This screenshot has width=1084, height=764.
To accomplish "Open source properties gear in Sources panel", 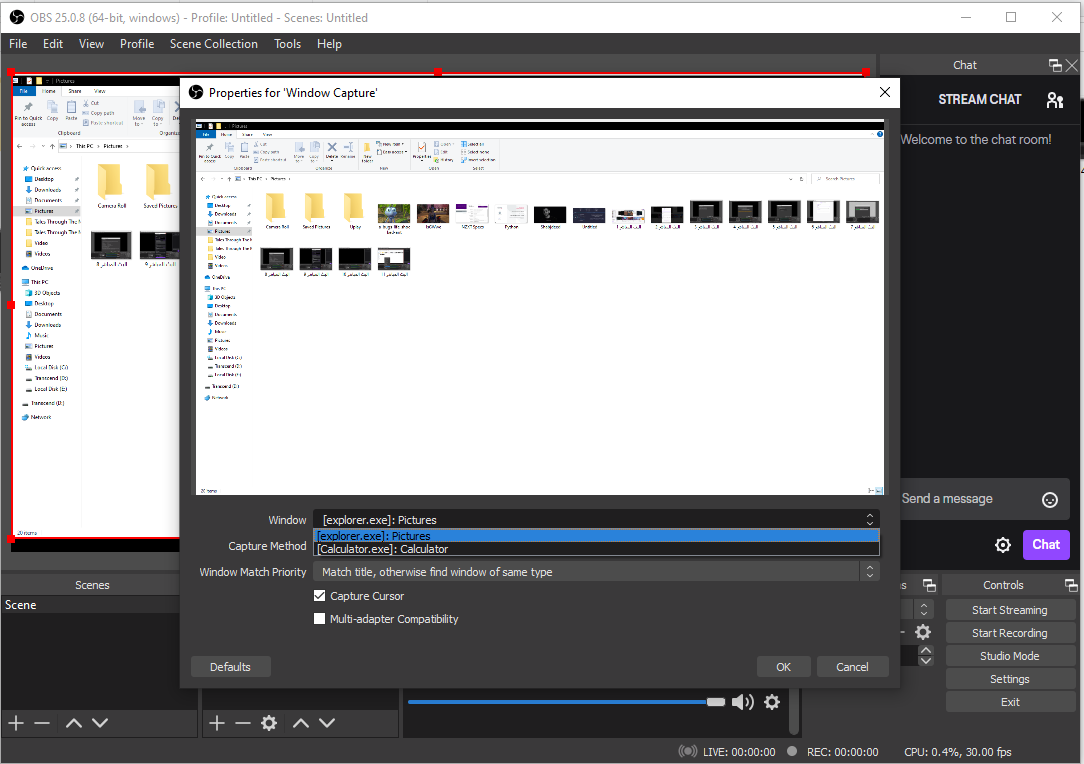I will [x=269, y=723].
